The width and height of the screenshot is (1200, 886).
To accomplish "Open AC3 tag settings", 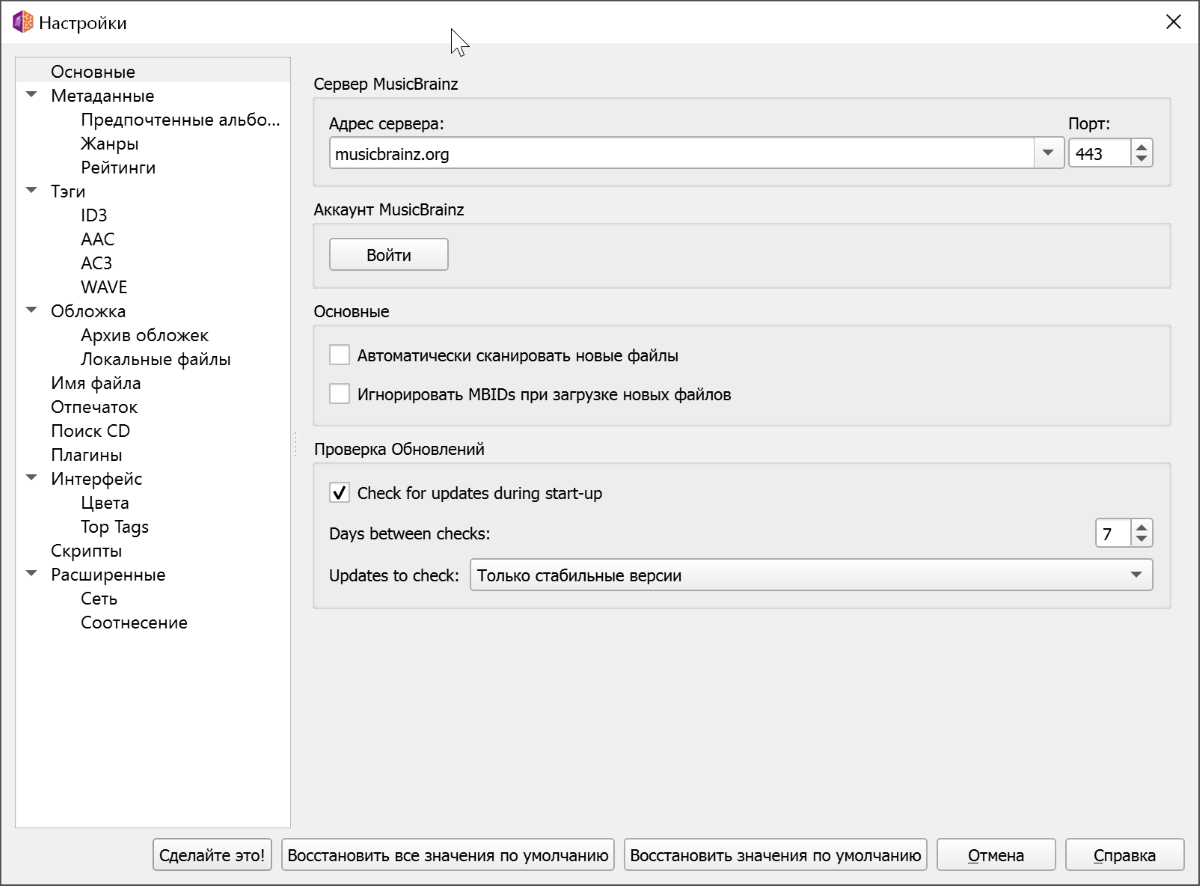I will pos(97,264).
